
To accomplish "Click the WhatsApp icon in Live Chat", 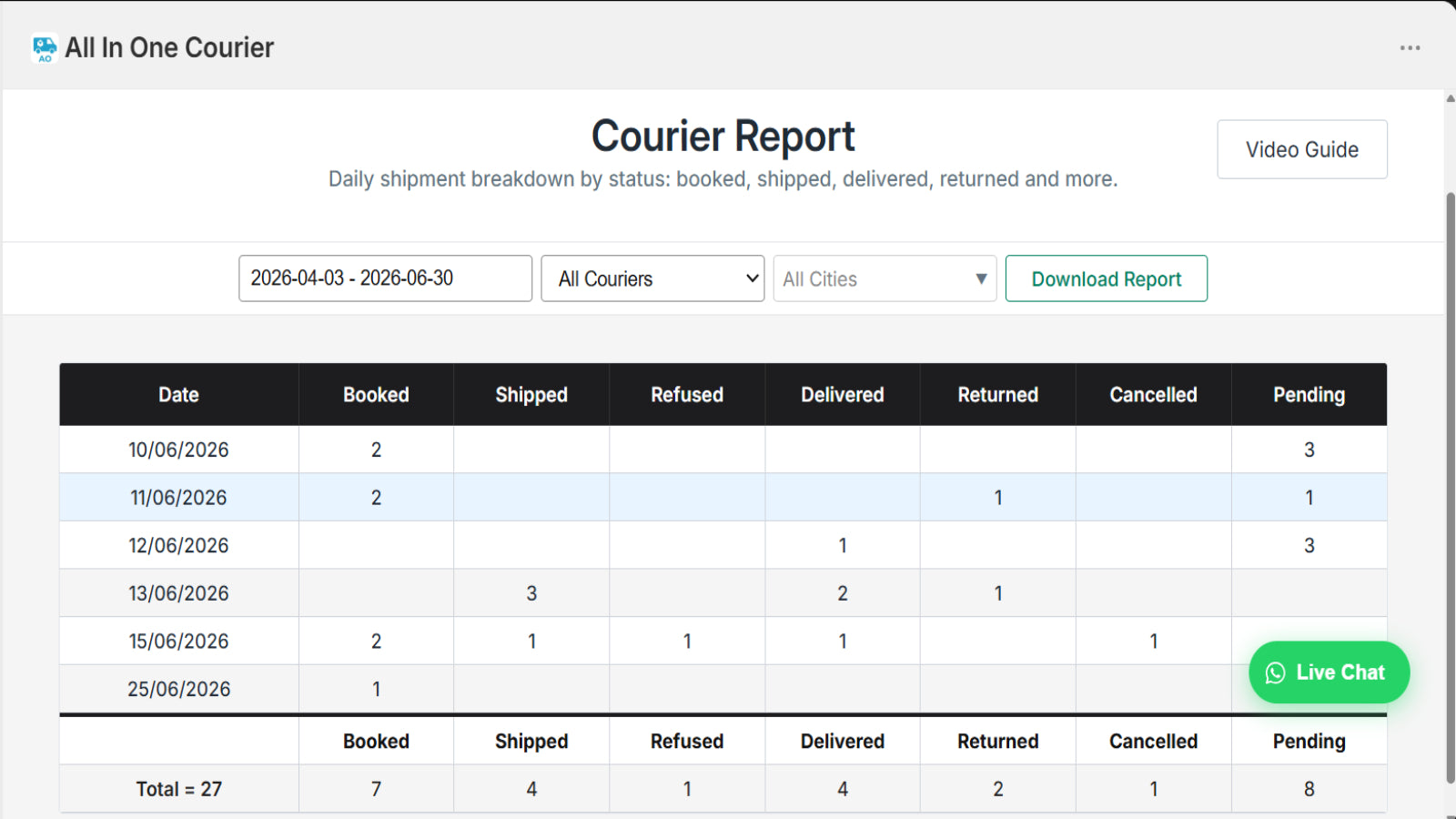I will point(1276,672).
